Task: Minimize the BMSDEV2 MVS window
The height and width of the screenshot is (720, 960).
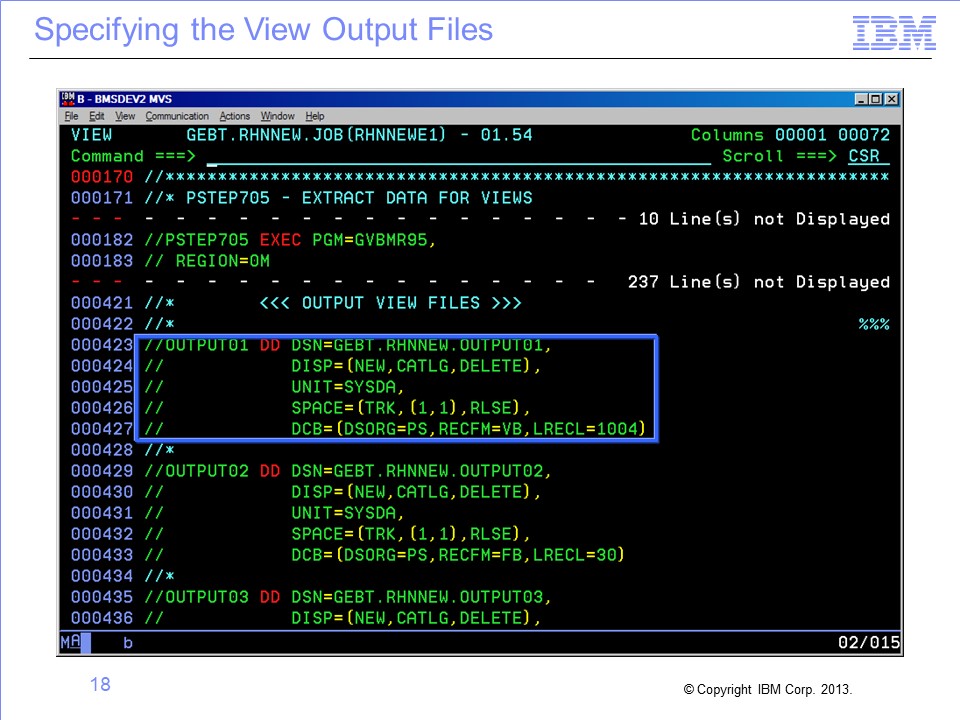Action: point(861,99)
